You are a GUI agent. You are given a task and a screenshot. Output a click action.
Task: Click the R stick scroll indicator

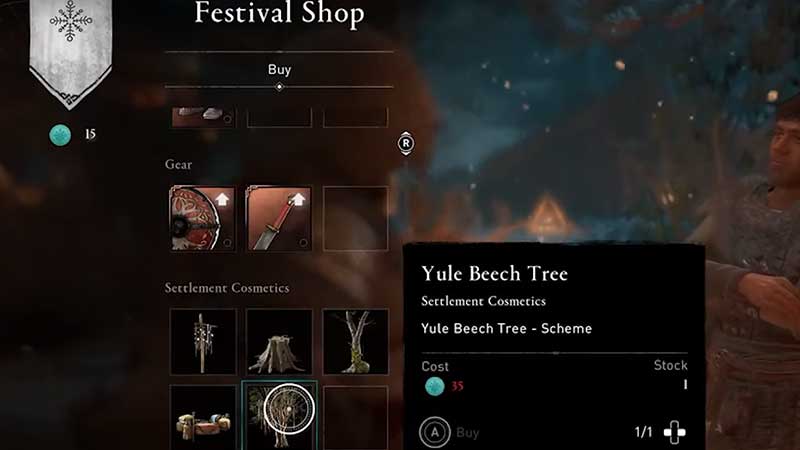pyautogui.click(x=406, y=143)
